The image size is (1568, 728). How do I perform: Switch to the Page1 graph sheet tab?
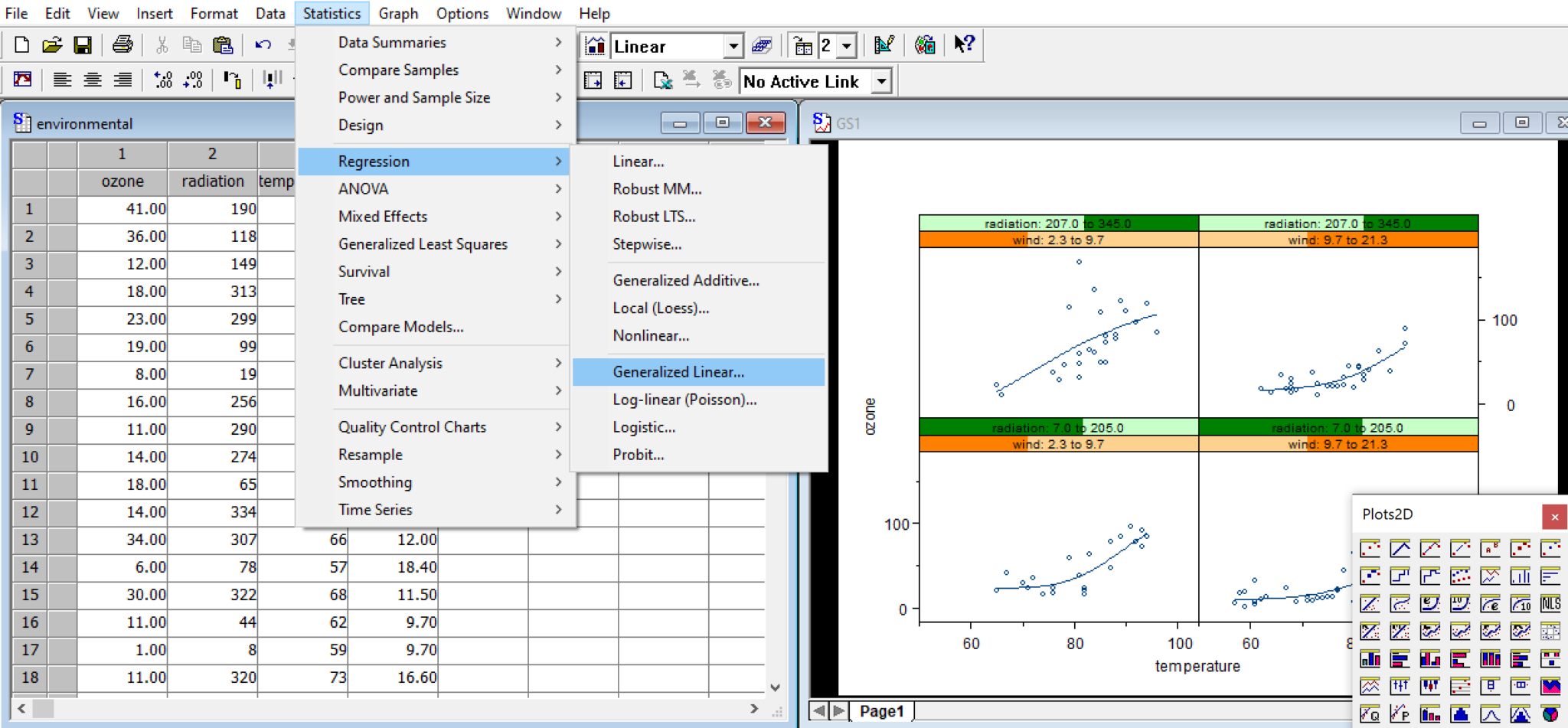coord(881,711)
